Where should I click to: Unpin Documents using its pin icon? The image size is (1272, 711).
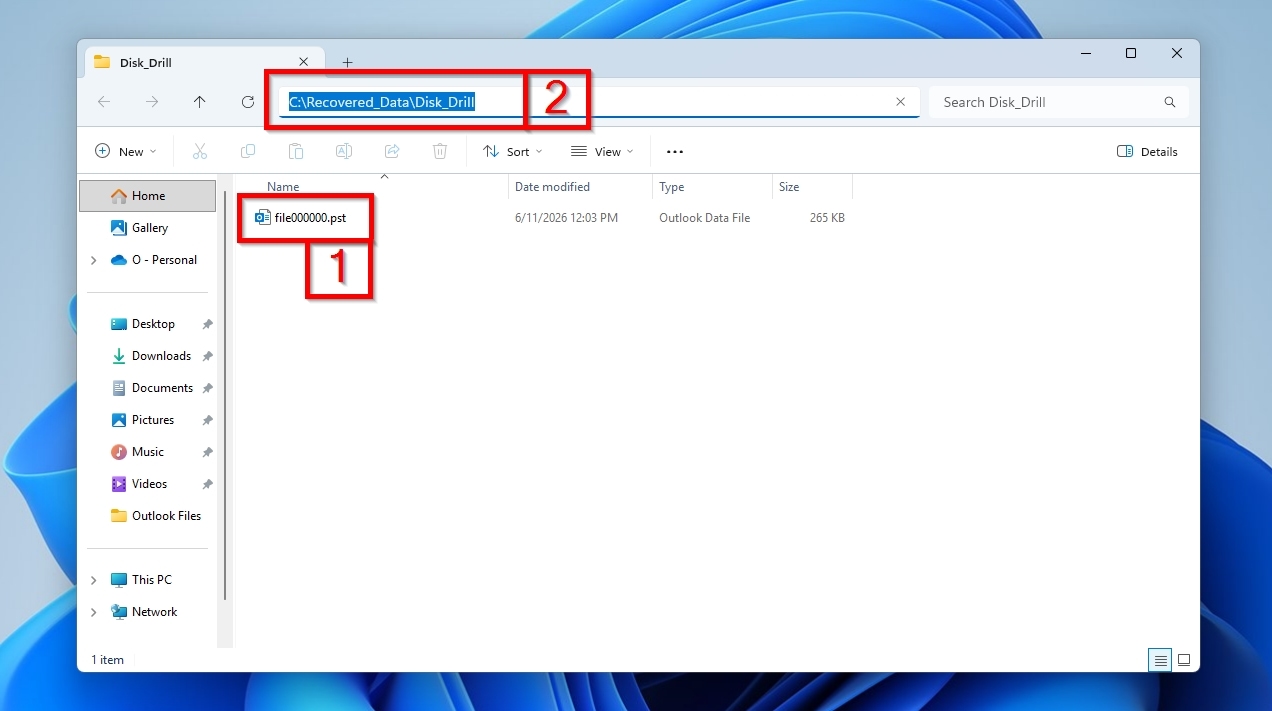click(207, 388)
